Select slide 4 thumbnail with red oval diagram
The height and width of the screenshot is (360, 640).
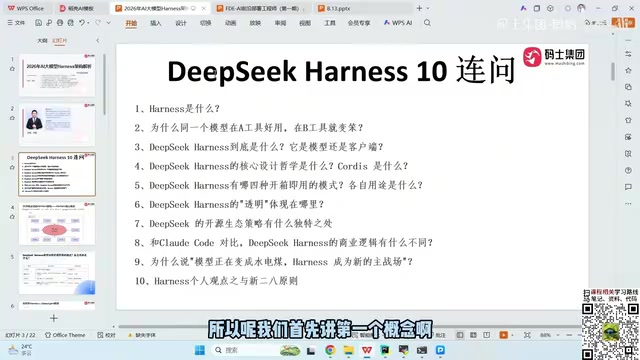tap(57, 224)
